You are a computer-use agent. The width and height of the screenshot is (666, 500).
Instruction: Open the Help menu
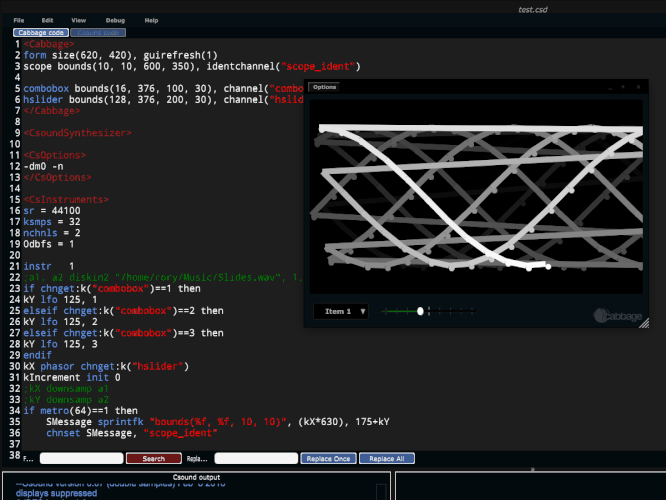pyautogui.click(x=151, y=20)
